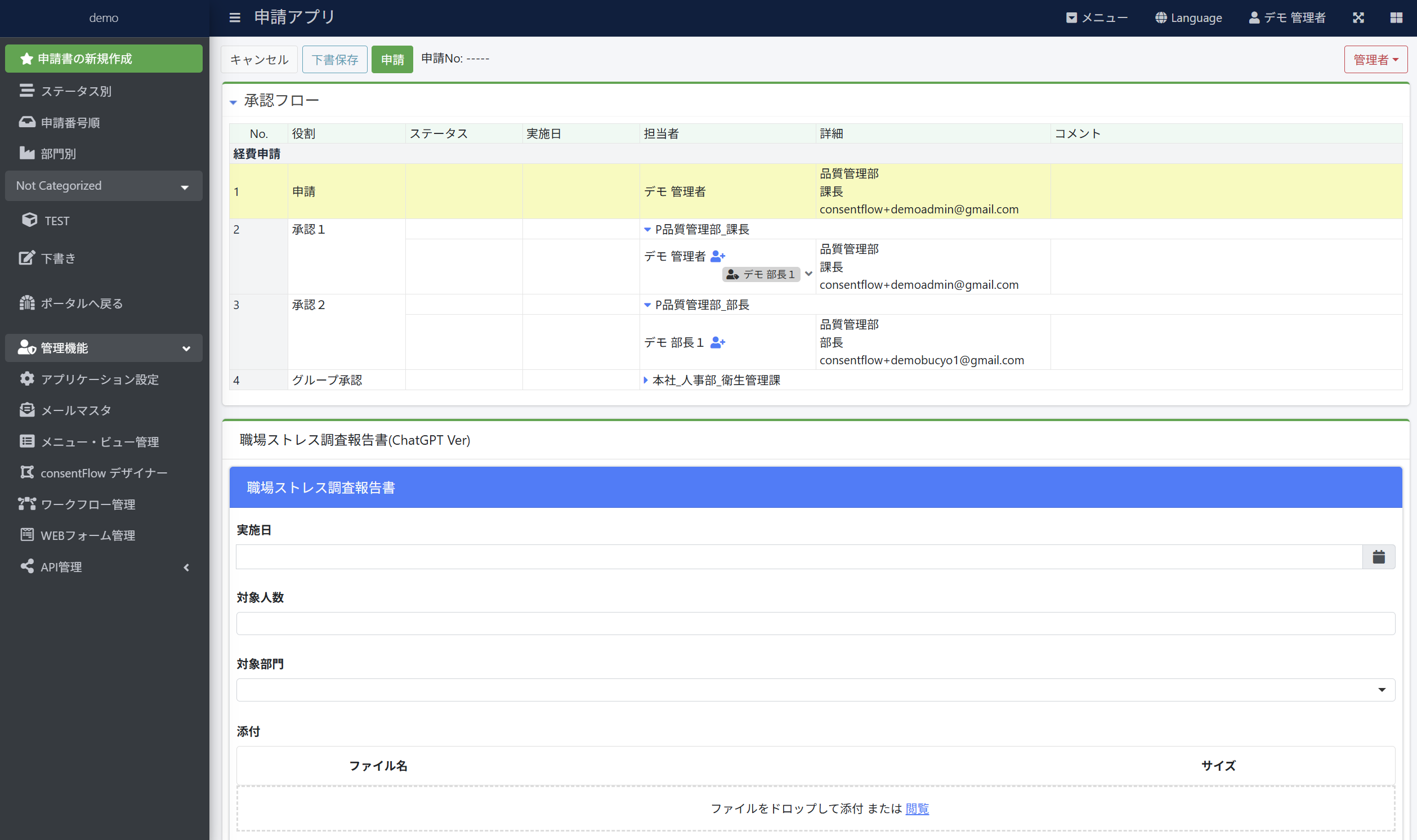1417x840 pixels.
Task: Click the 対象人数 input field
Action: tap(815, 623)
